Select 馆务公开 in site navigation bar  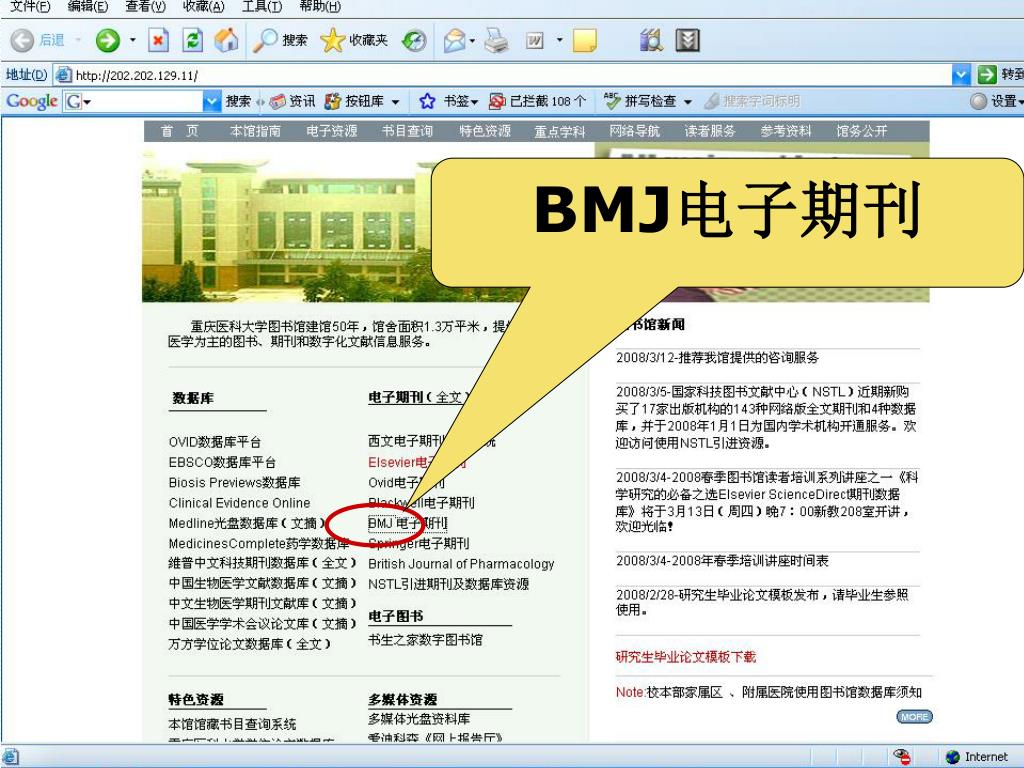tap(861, 131)
